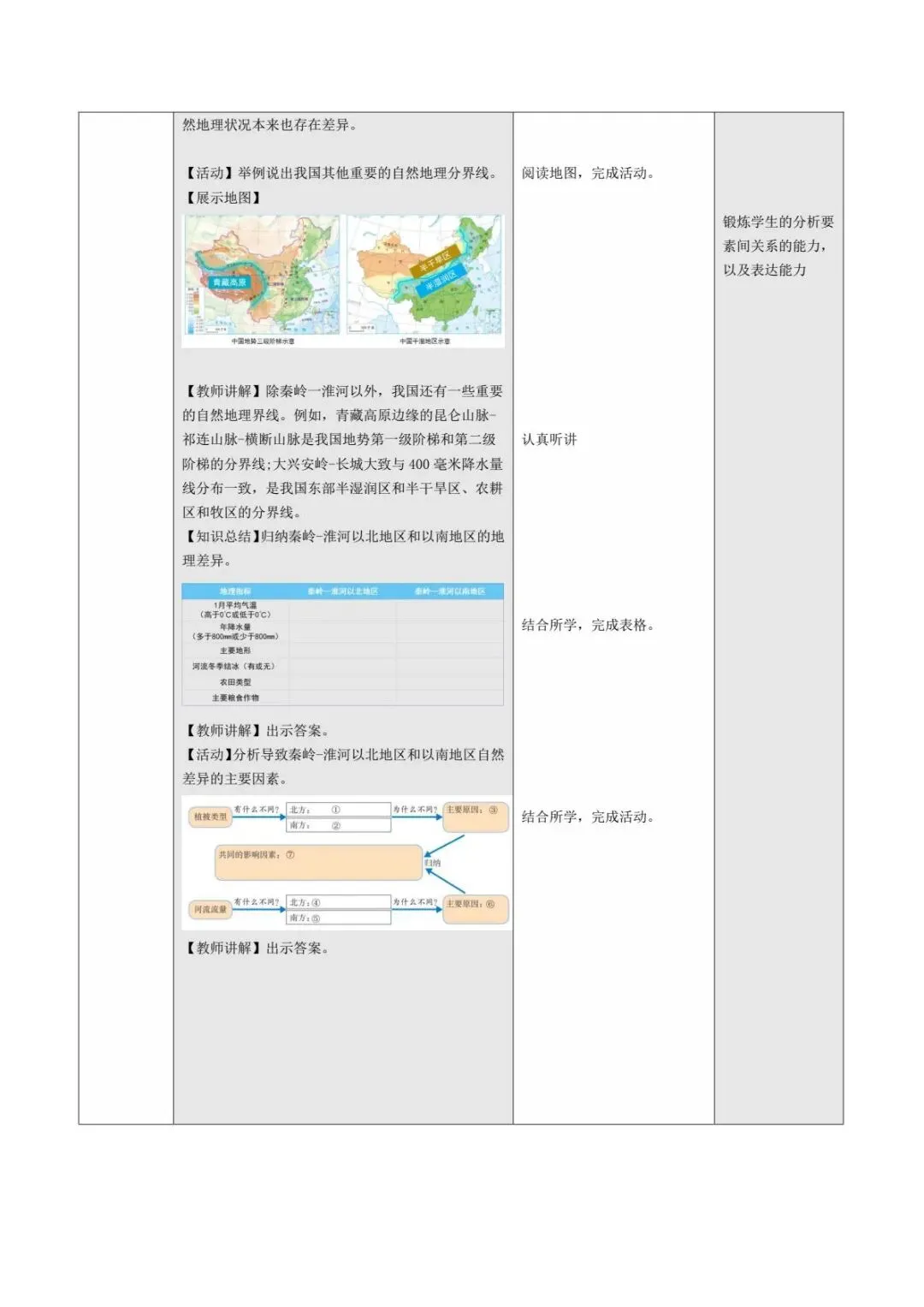Image resolution: width=924 pixels, height=1307 pixels.
Task: Click the caption 中国地势三级阶梯示意
Action: coord(263,341)
